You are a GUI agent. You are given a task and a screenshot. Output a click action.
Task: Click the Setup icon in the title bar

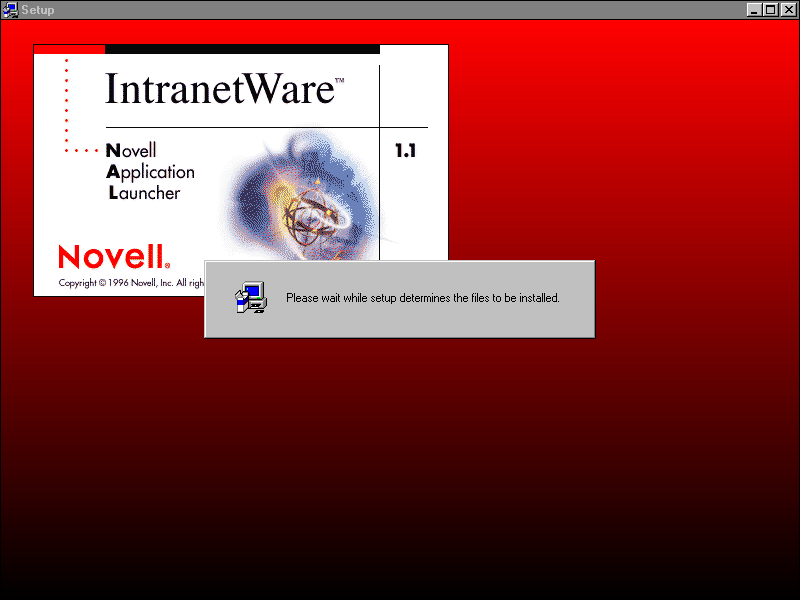click(10, 10)
